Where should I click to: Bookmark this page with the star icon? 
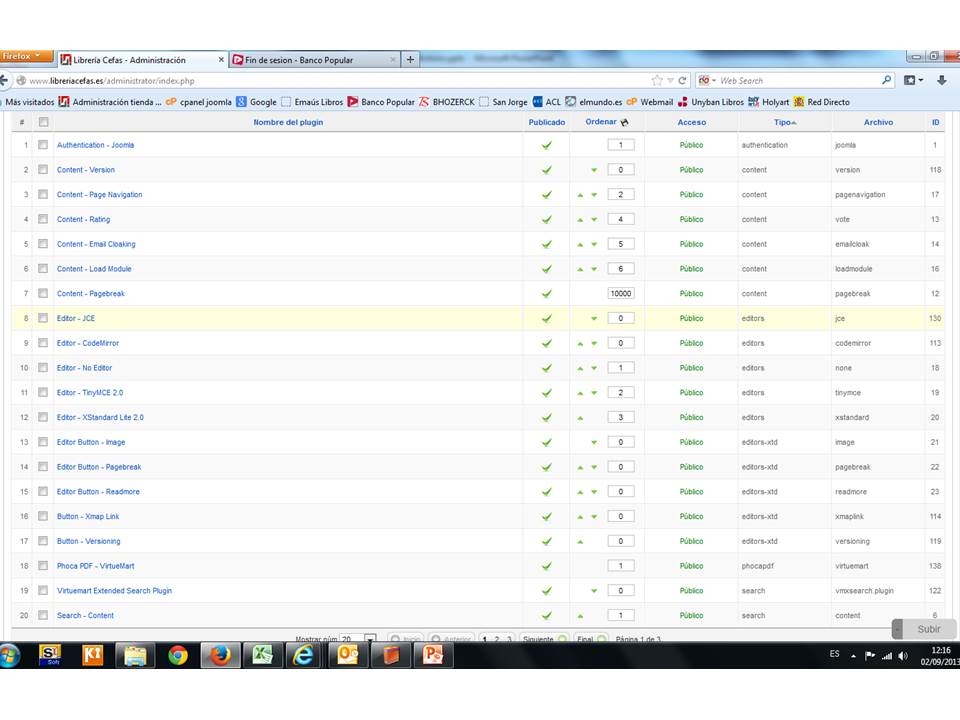pos(657,80)
